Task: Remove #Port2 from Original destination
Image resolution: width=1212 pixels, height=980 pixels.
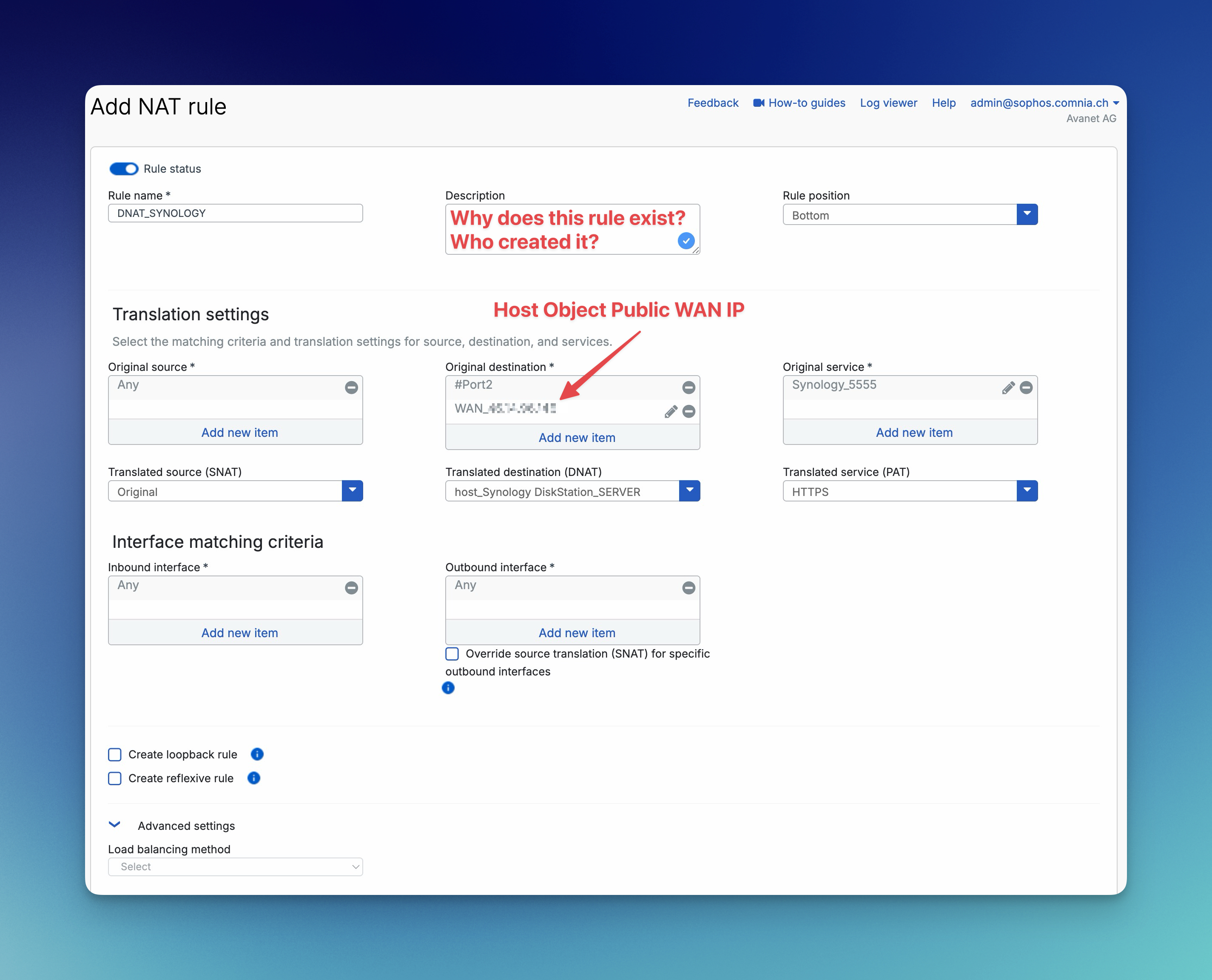Action: [x=689, y=387]
